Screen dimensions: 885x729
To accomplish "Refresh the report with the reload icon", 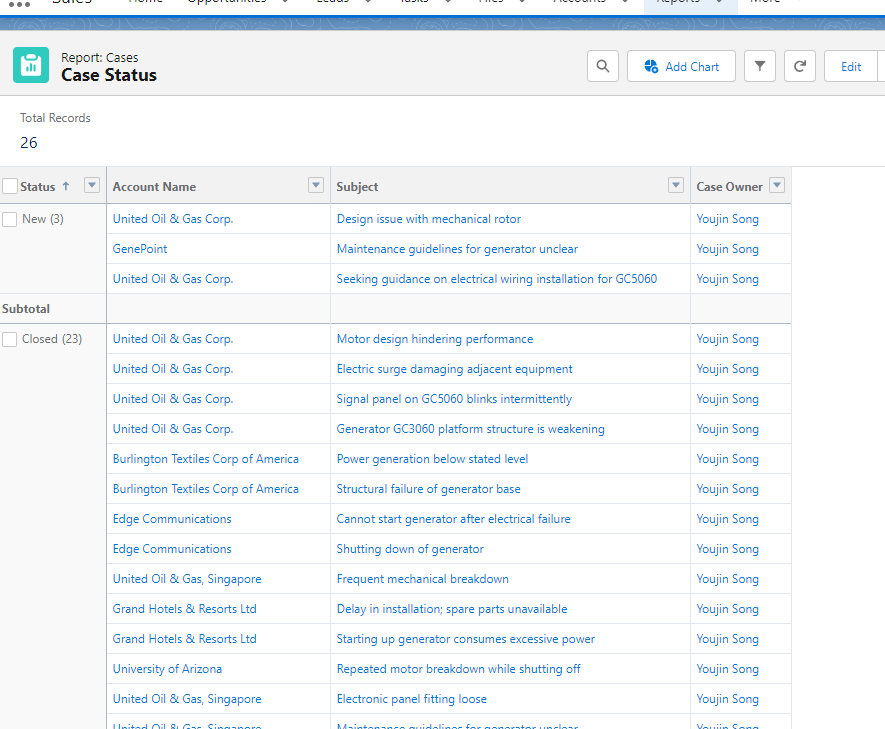I will [800, 66].
